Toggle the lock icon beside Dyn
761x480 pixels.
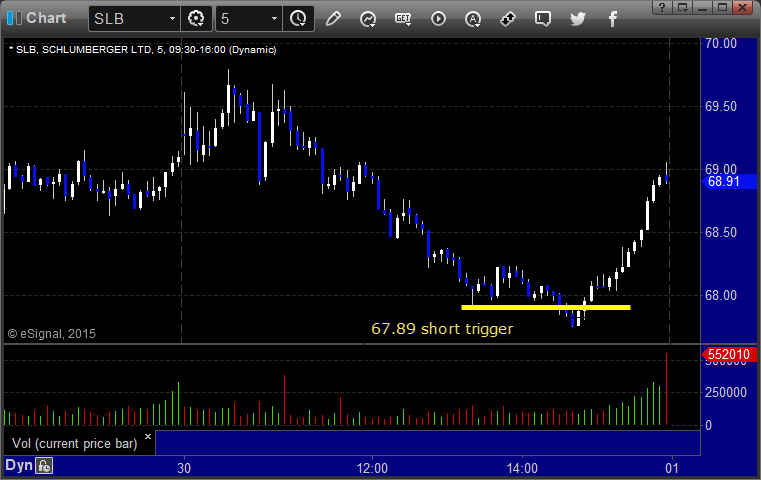(44, 466)
